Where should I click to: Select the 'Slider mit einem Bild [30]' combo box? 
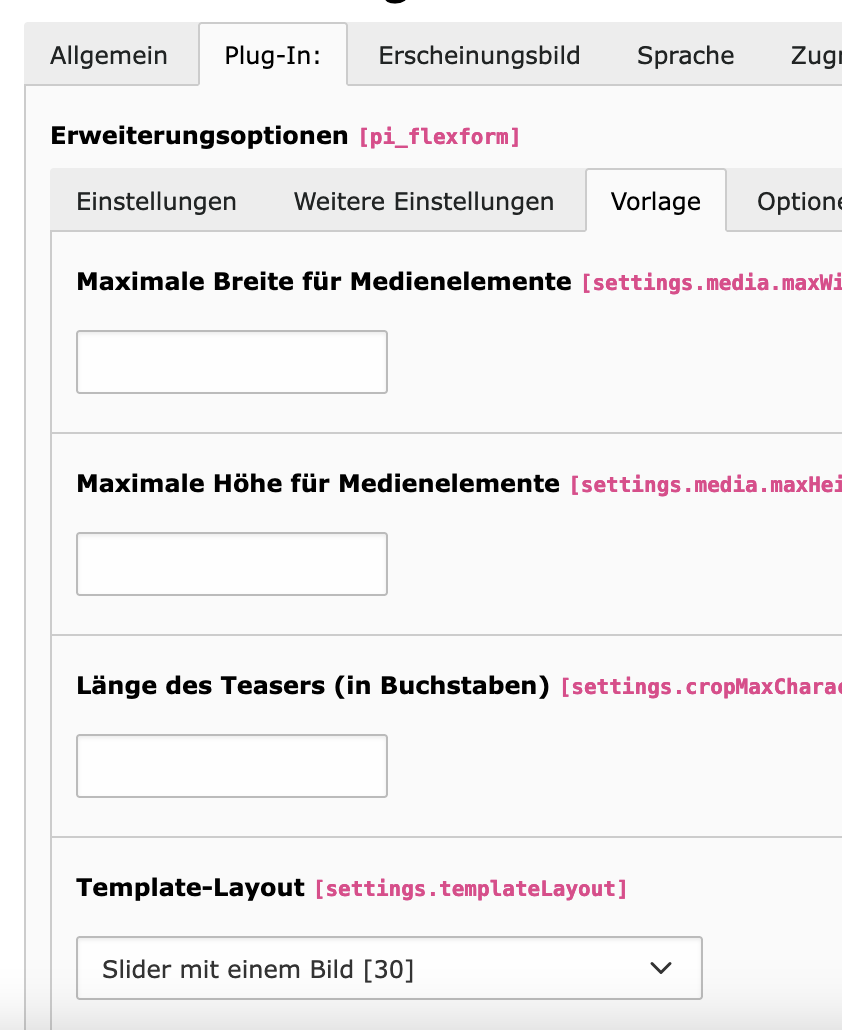pos(389,968)
